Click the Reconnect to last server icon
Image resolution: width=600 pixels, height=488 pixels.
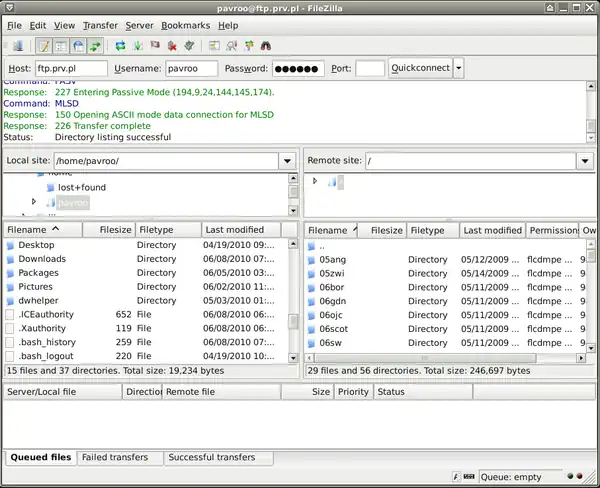[190, 46]
